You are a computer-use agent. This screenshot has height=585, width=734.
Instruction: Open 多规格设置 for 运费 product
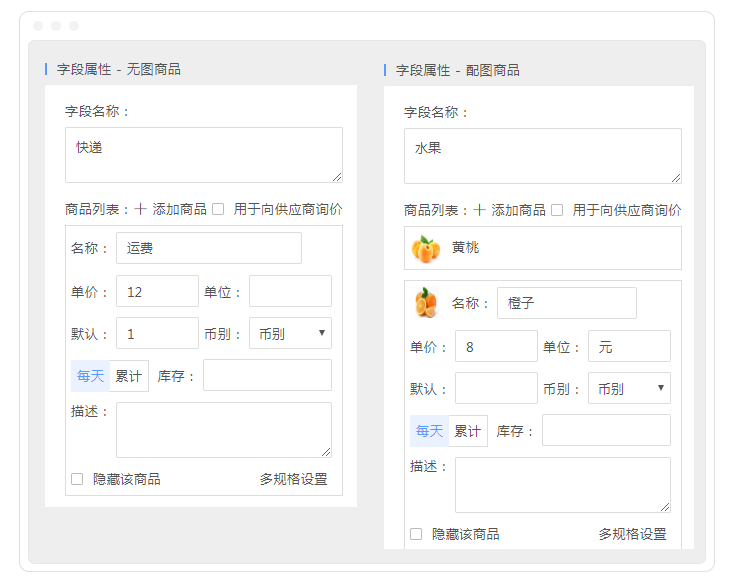293,479
